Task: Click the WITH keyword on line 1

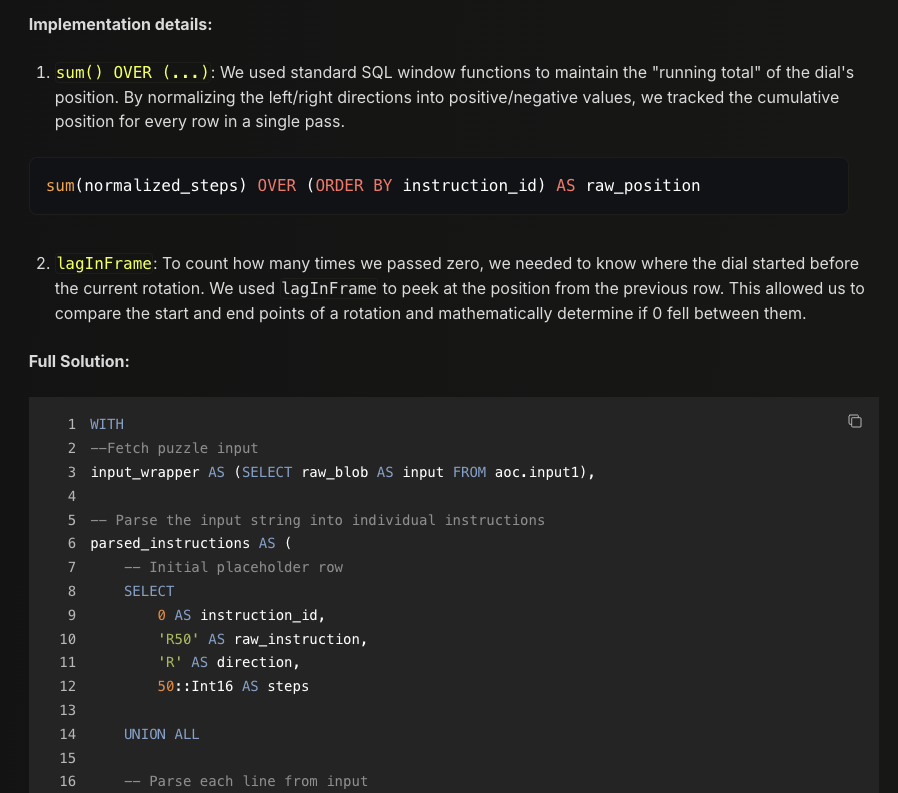Action: tap(106, 423)
